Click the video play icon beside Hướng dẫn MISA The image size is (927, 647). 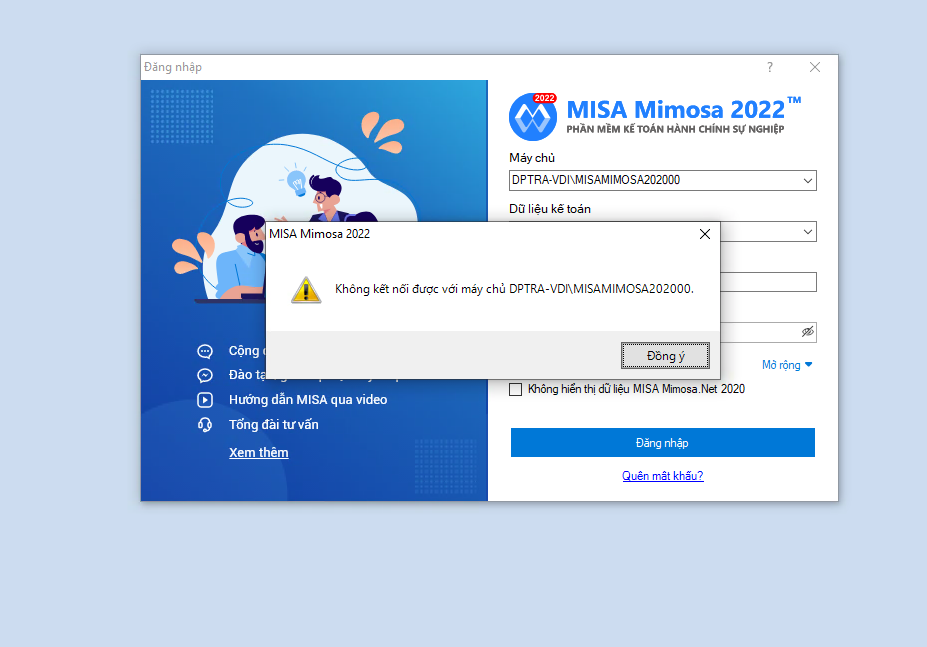[205, 400]
